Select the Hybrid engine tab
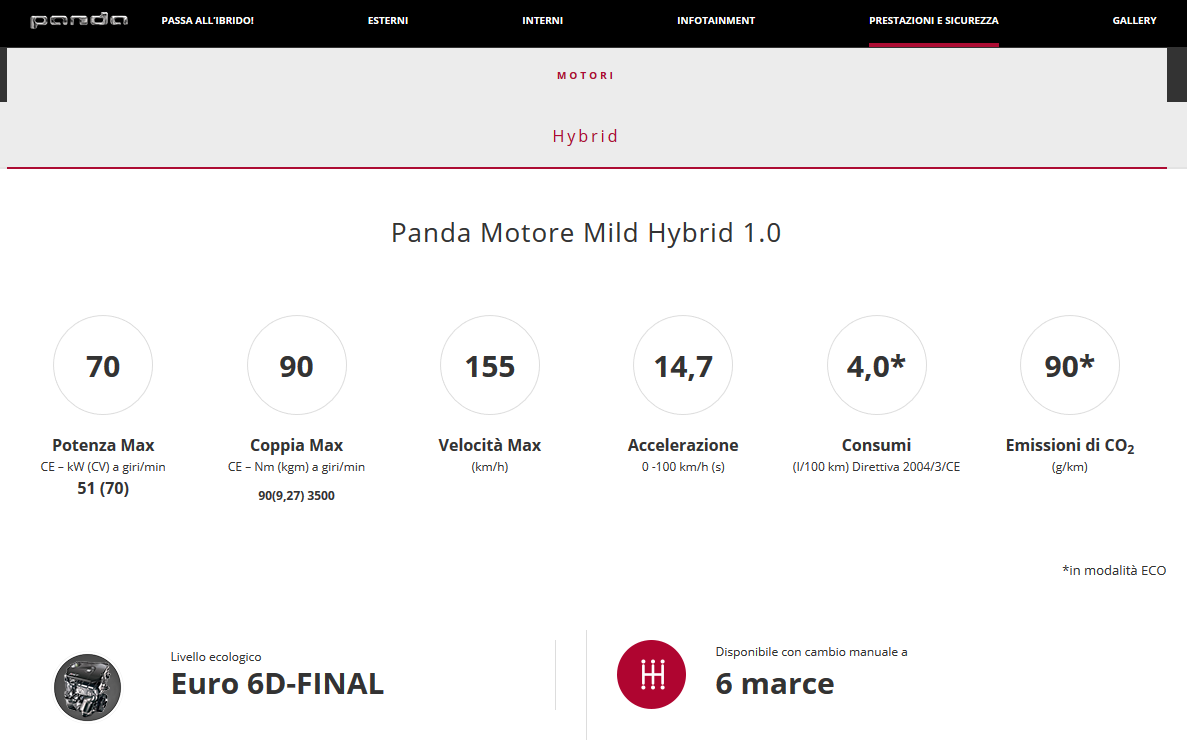This screenshot has width=1187, height=740. [585, 136]
